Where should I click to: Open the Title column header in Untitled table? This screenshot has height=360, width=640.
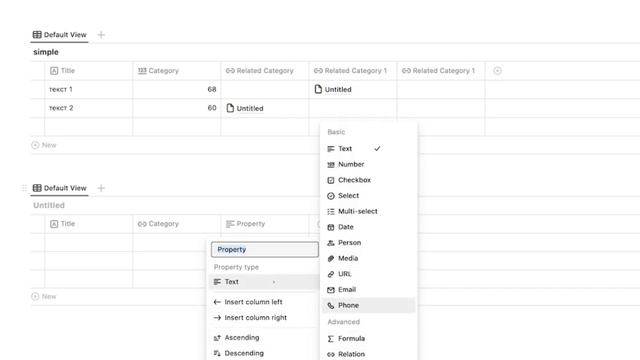(89, 224)
